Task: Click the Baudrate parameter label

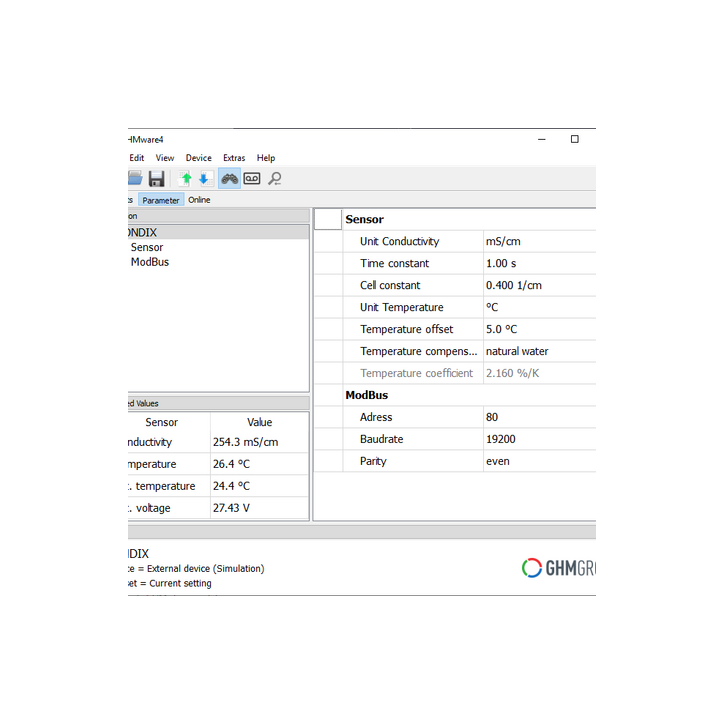Action: 381,439
